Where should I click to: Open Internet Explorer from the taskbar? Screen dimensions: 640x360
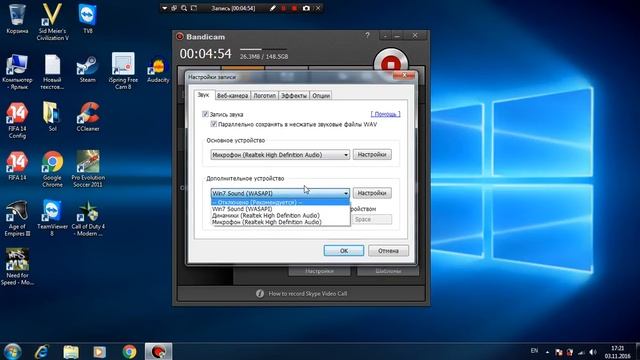coord(42,351)
